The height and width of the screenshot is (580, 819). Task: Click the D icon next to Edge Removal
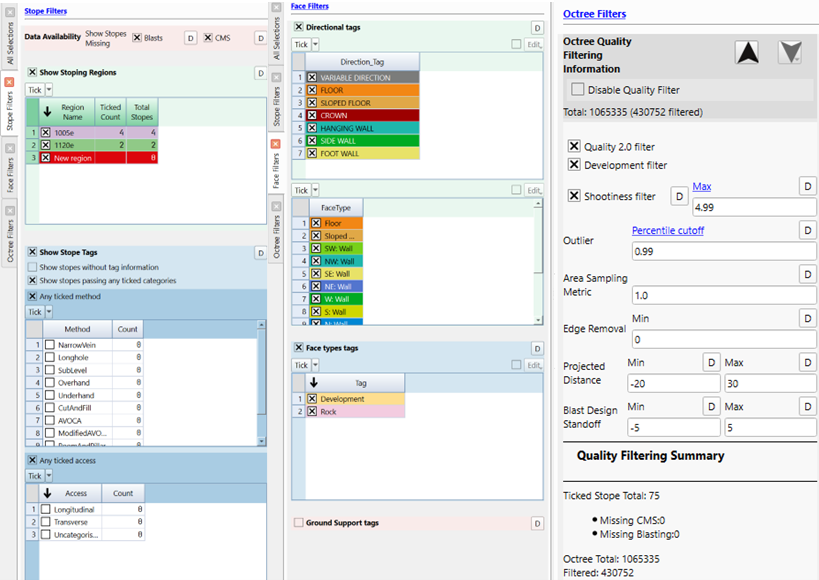[x=808, y=318]
